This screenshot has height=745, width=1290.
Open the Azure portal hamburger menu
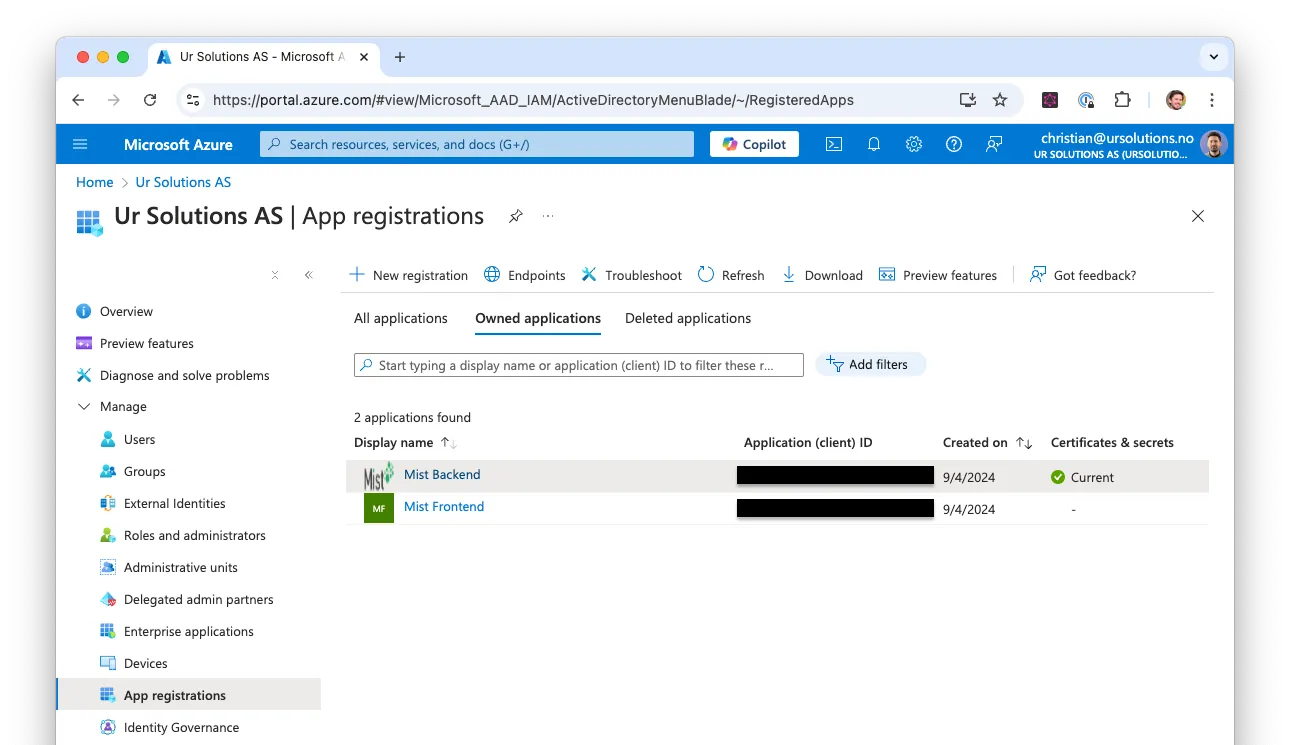coord(81,144)
